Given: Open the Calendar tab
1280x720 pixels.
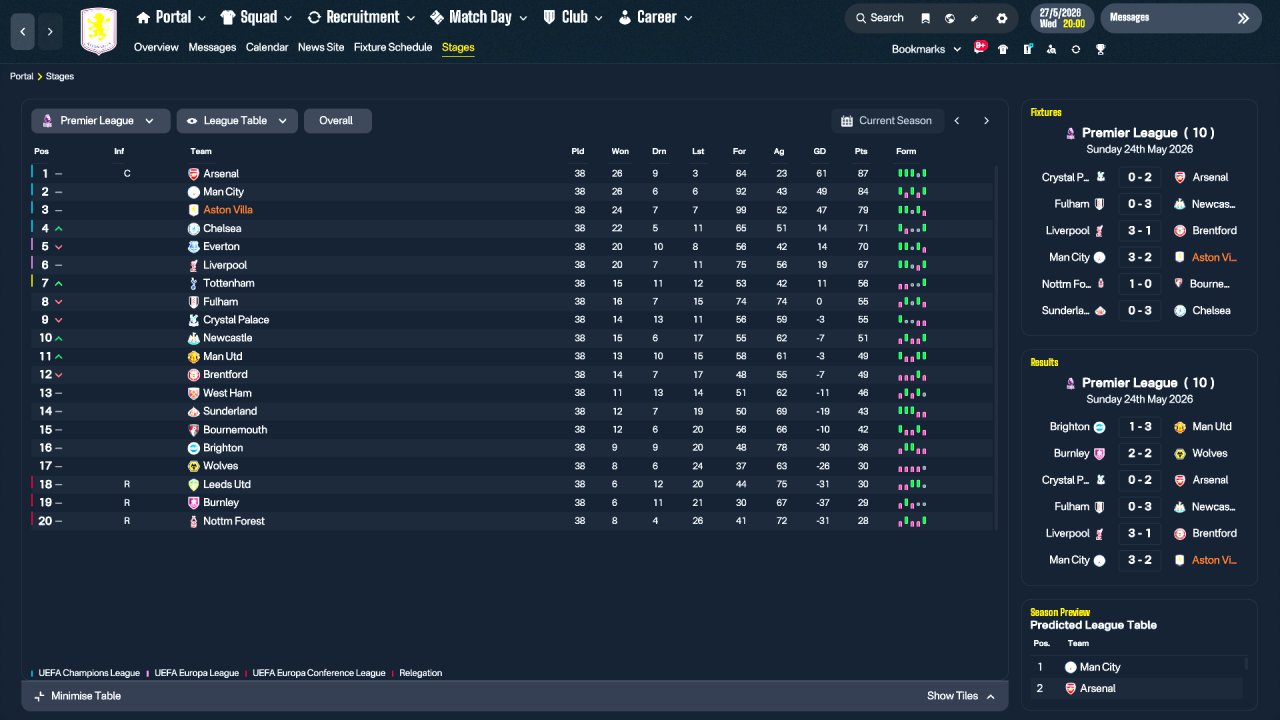Looking at the screenshot, I should [x=267, y=48].
